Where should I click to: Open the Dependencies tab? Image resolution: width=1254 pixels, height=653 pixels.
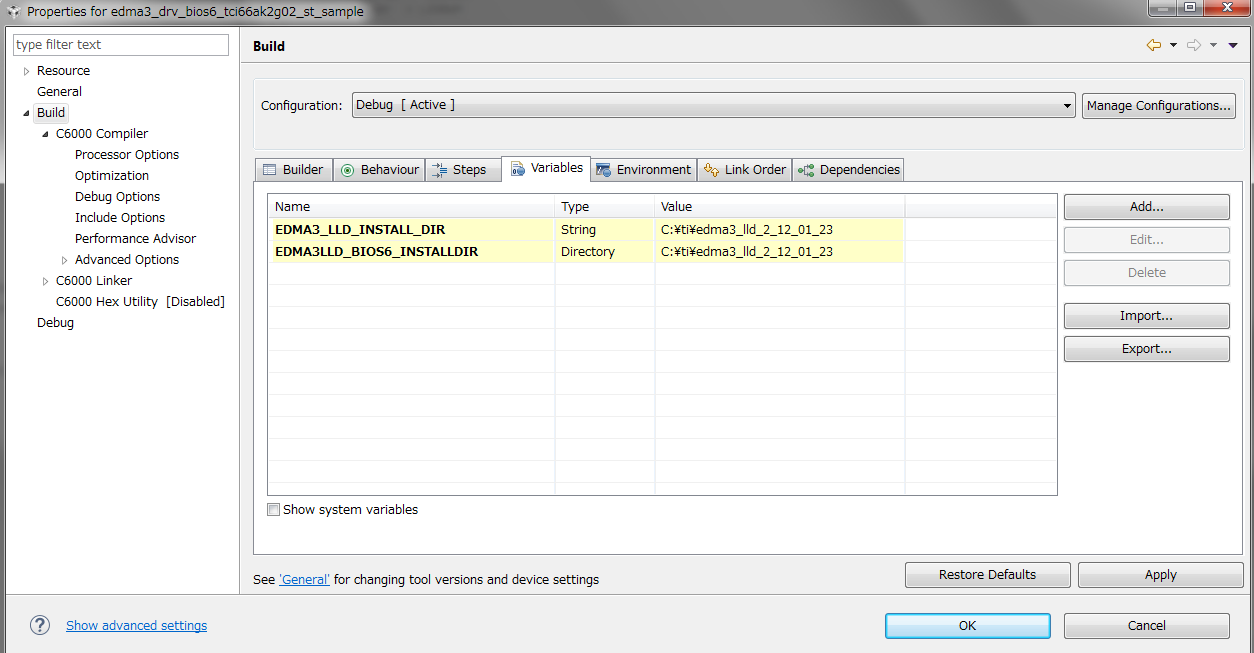849,170
